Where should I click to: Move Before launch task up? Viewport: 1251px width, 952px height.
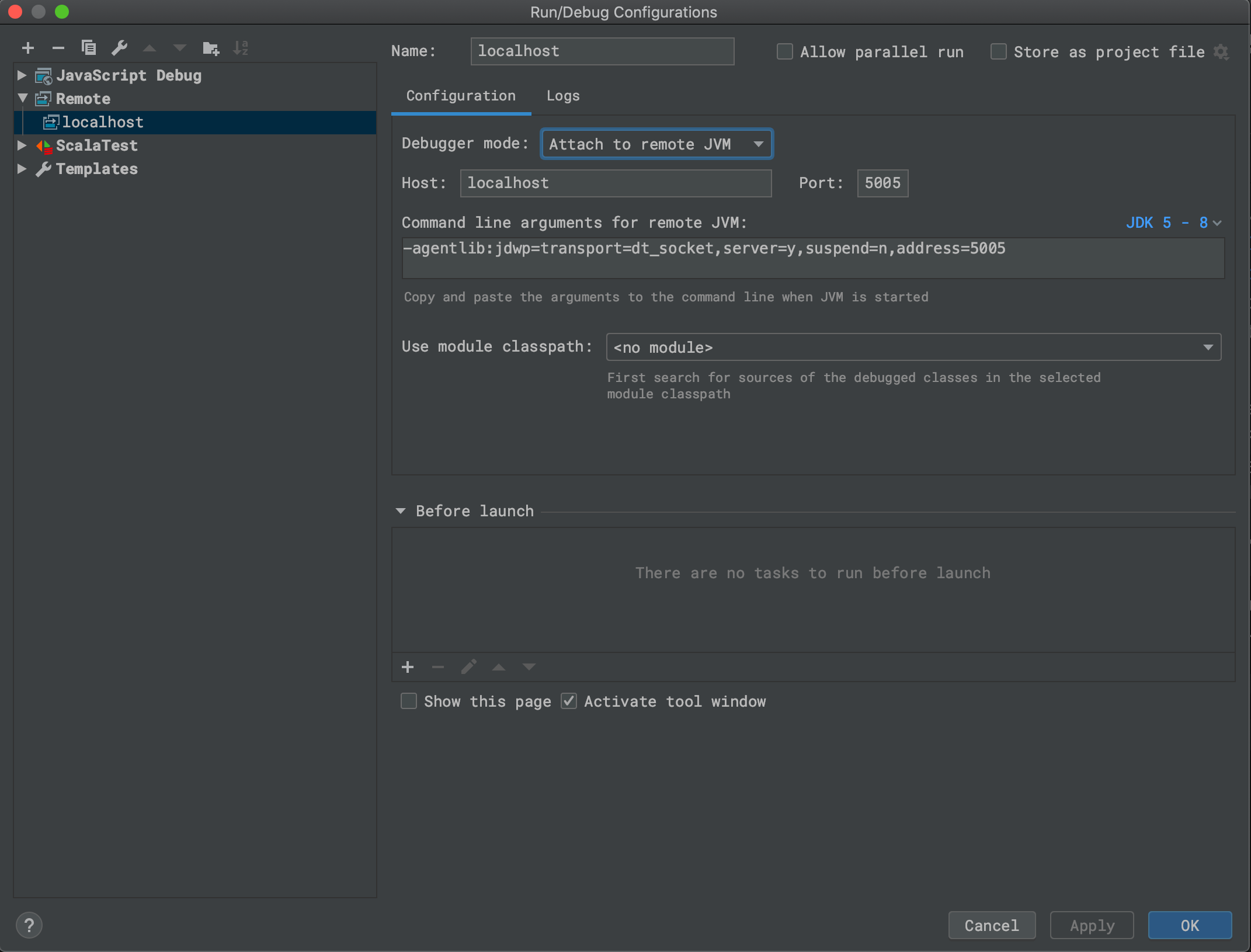point(499,667)
